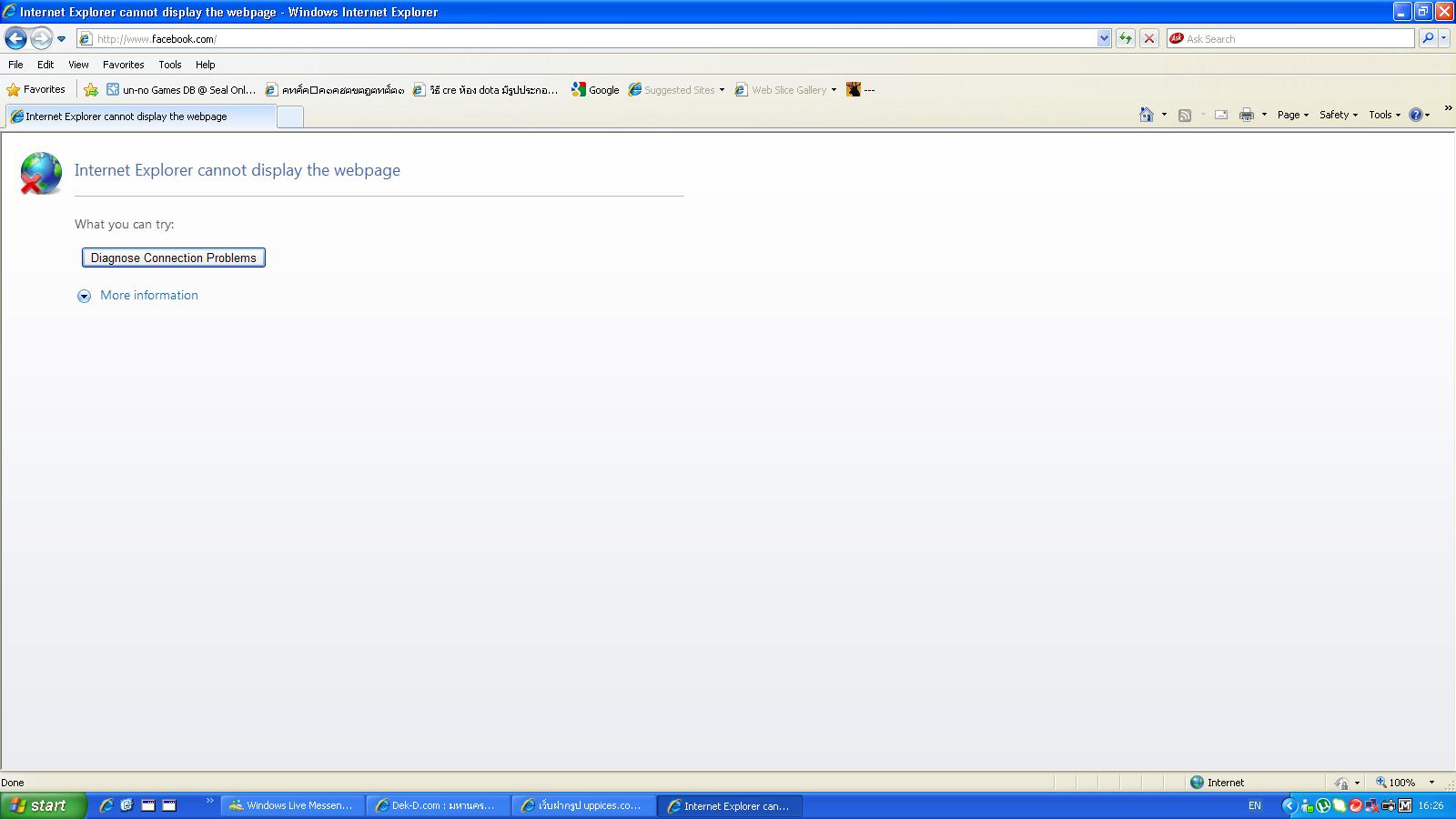Click the Windows start button

coord(44,805)
